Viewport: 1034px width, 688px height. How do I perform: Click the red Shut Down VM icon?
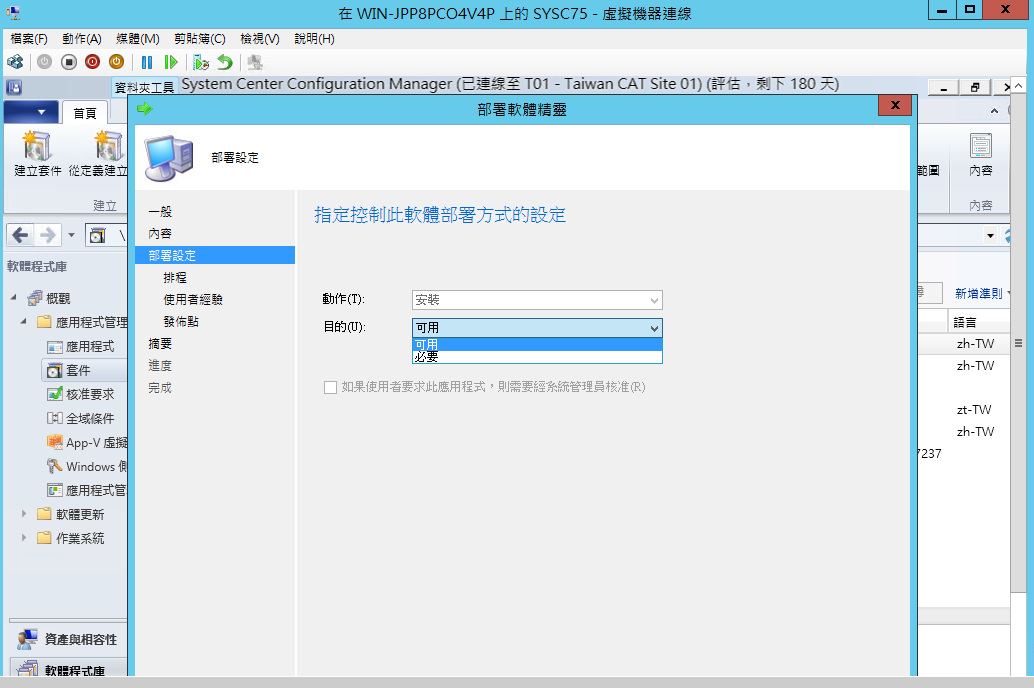coord(92,62)
